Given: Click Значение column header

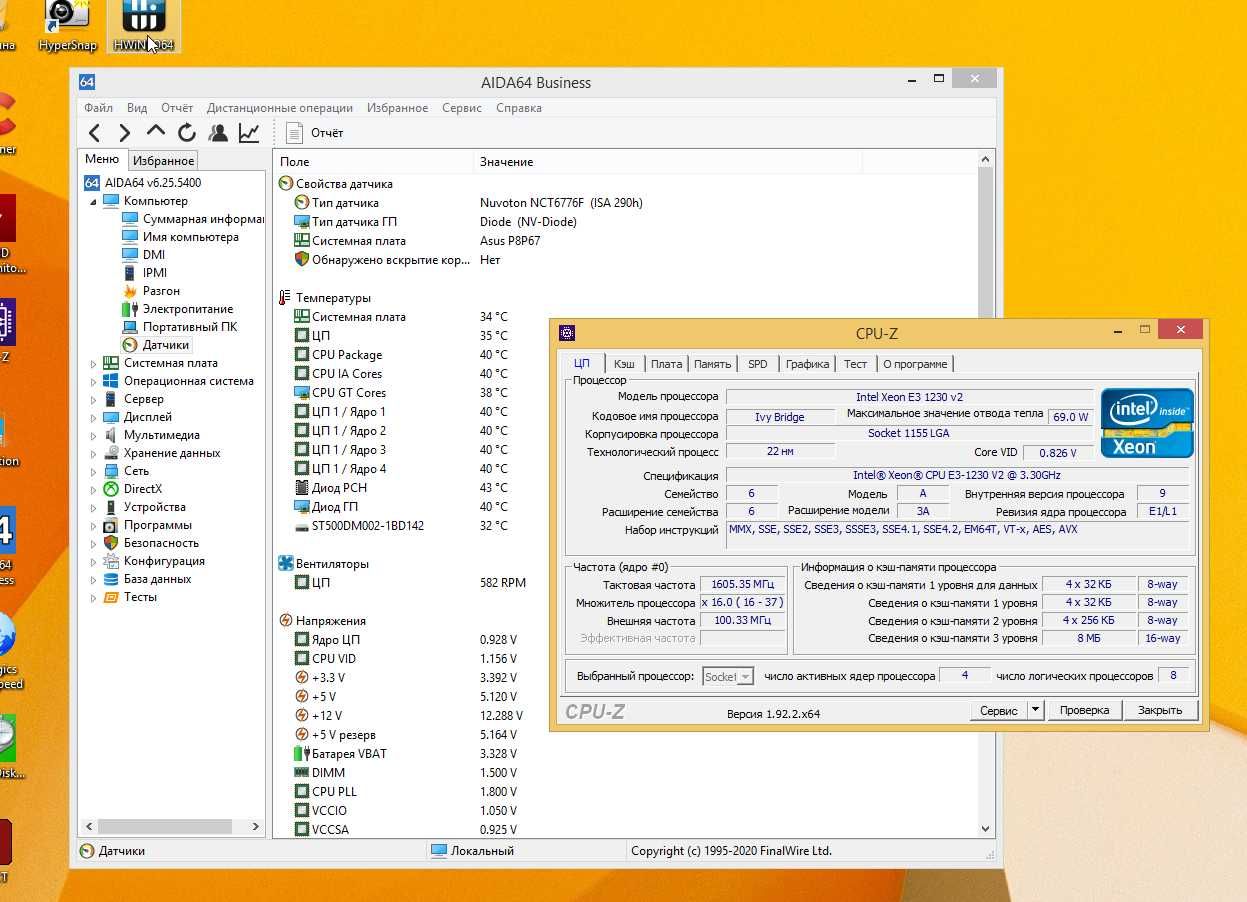Looking at the screenshot, I should [x=668, y=161].
